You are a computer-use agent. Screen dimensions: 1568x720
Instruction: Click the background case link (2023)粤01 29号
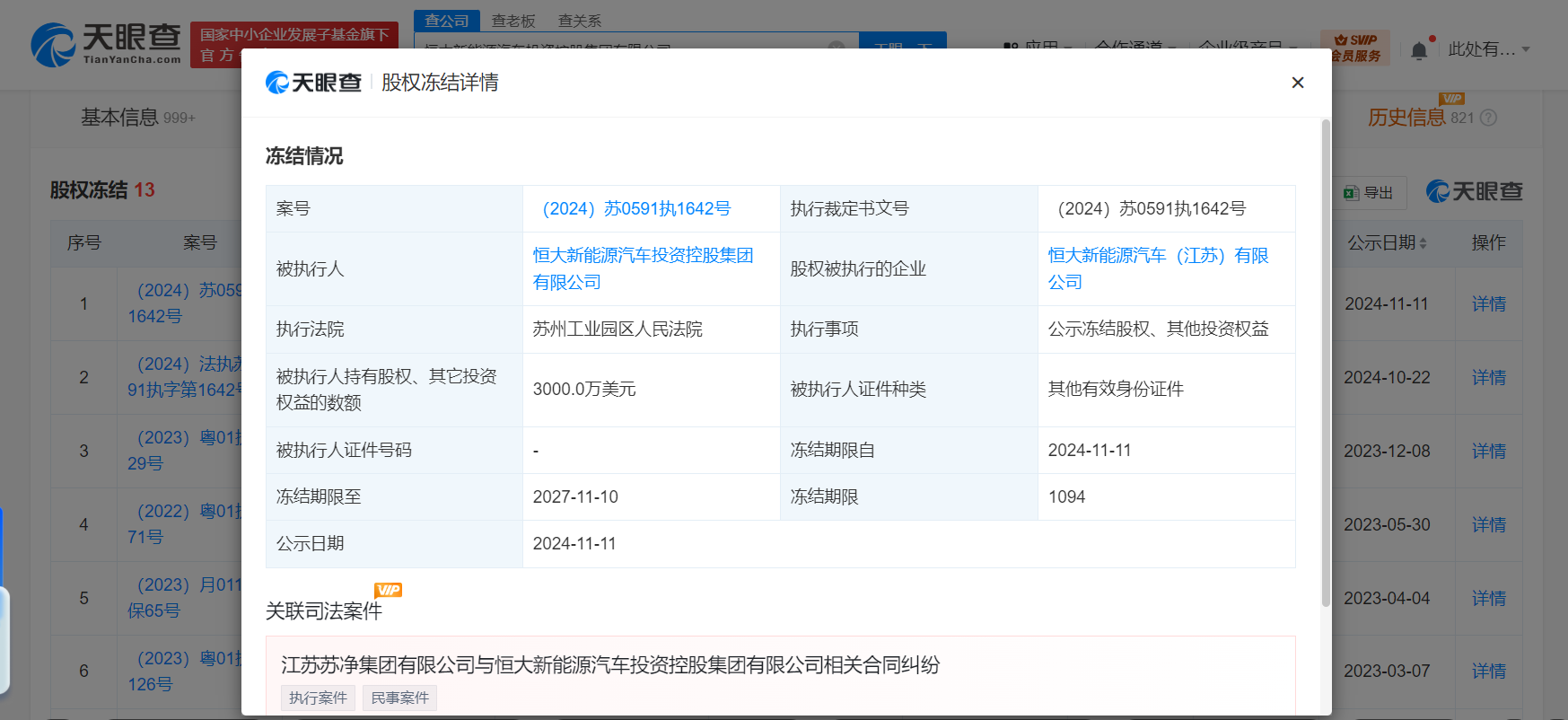coord(185,451)
